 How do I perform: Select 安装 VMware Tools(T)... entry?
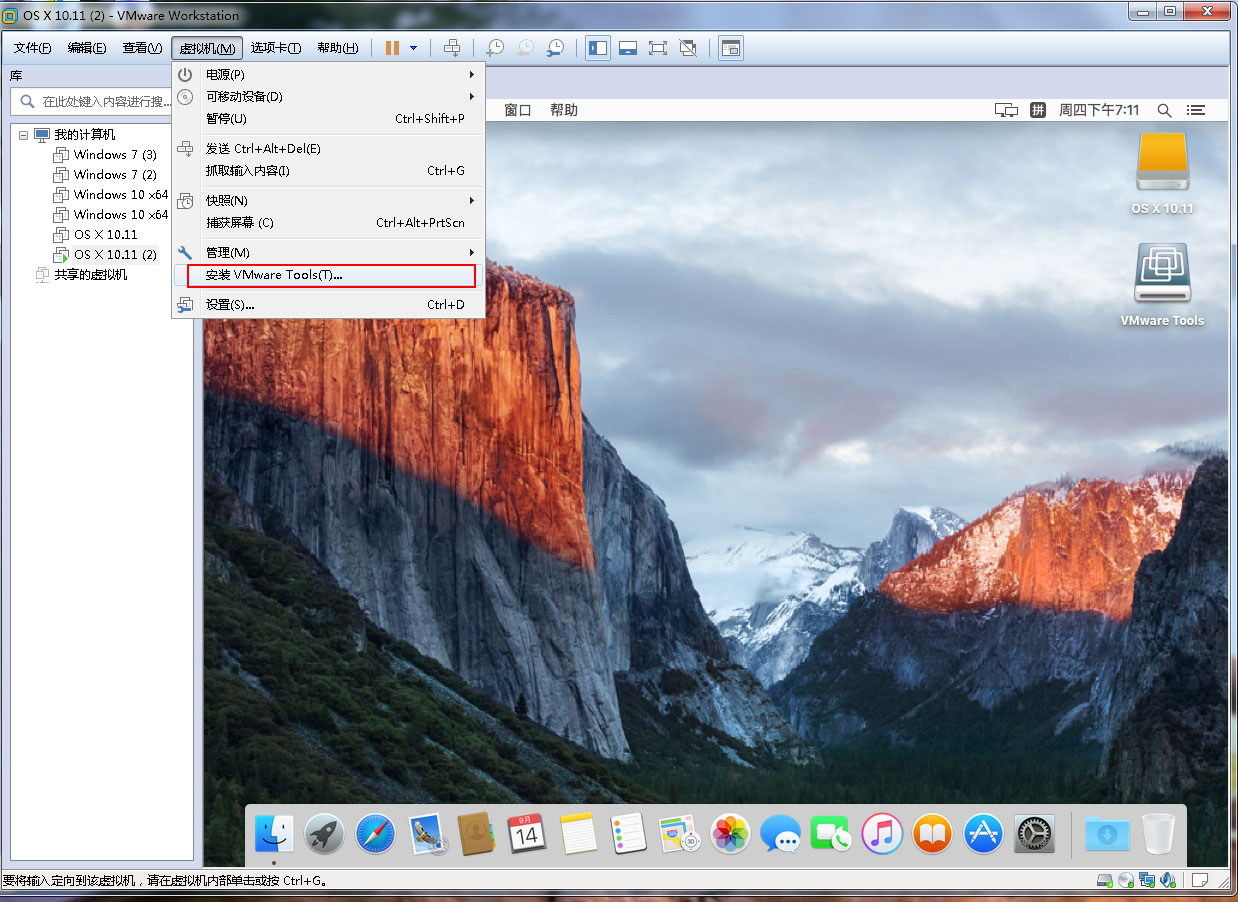(x=328, y=275)
